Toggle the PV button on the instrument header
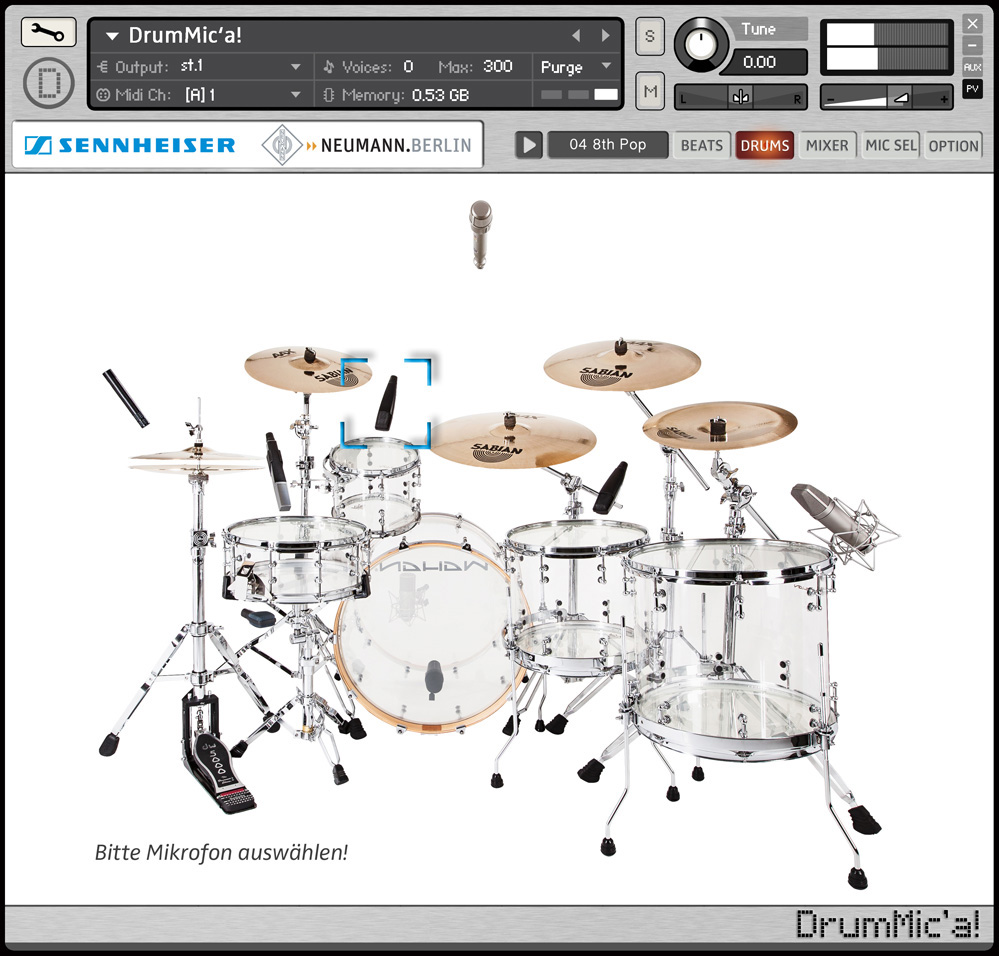The width and height of the screenshot is (999, 956). [x=974, y=90]
